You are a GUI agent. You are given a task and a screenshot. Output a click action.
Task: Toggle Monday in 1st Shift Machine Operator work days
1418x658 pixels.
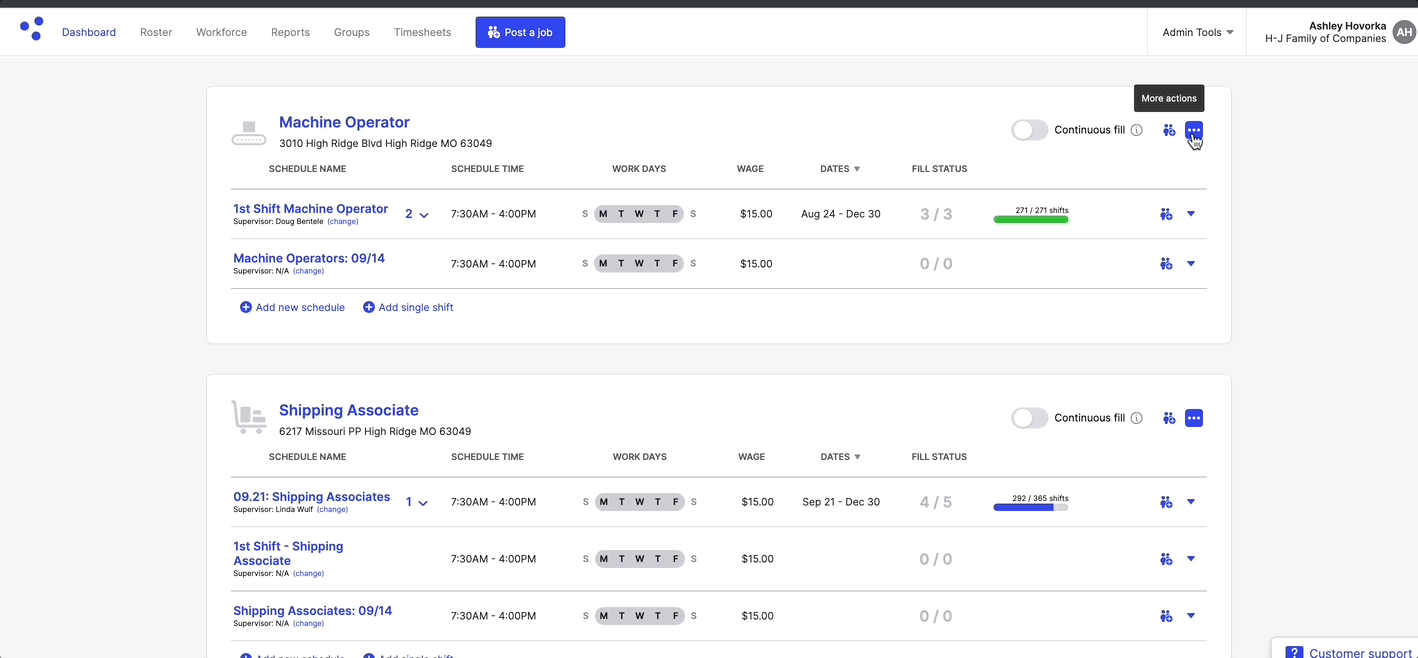[x=603, y=214]
